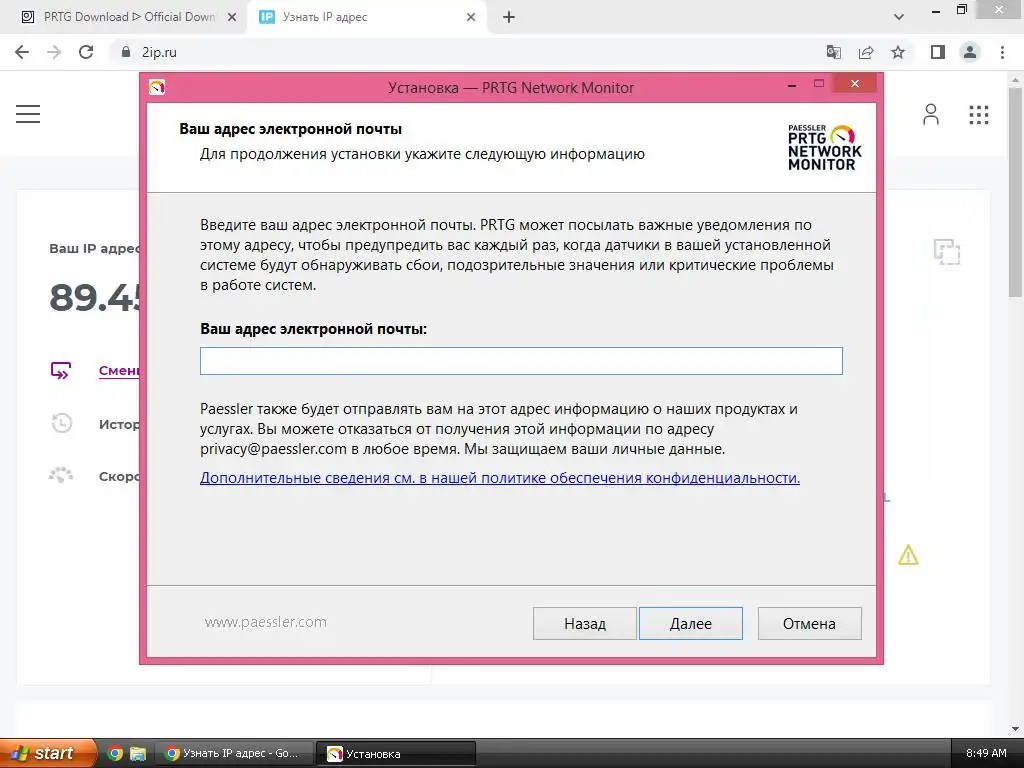Reload the 2ip.ru page

86,52
